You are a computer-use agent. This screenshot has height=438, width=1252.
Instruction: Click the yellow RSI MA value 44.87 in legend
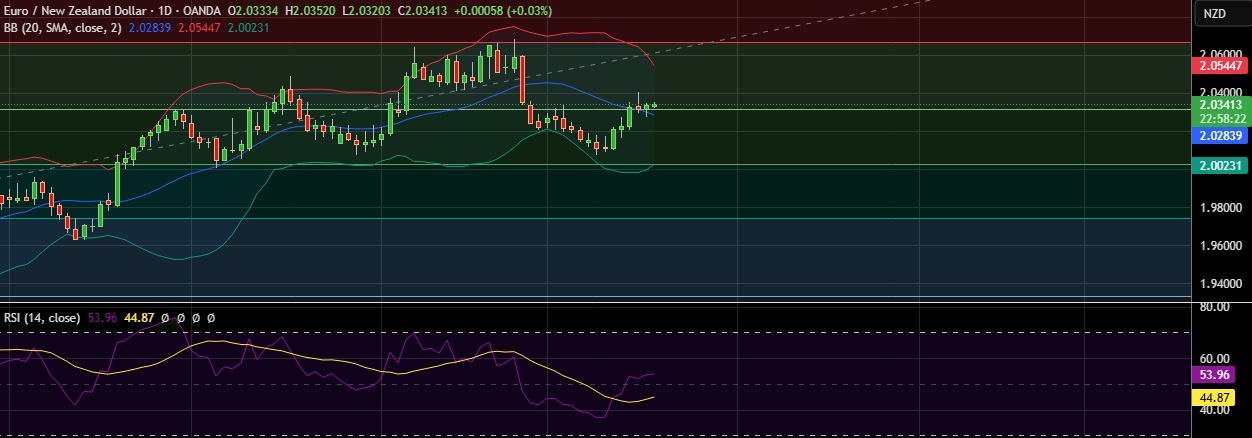click(x=139, y=318)
